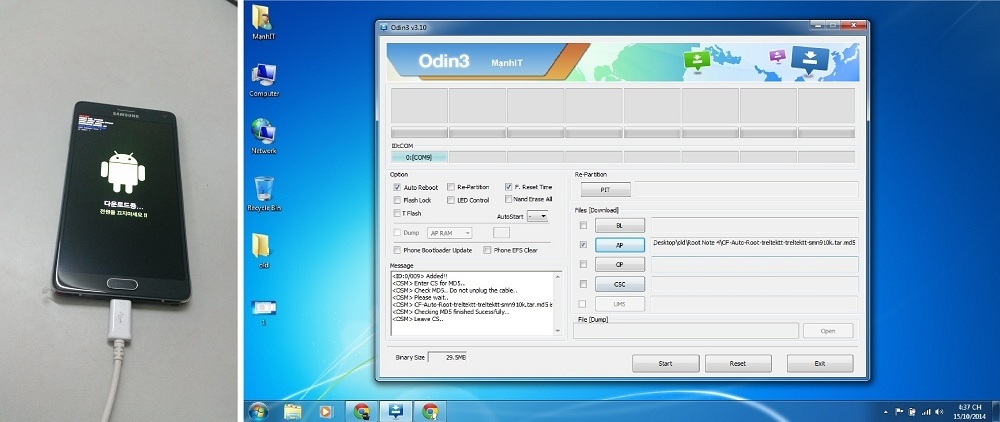Click the Windows Start orb

tap(257, 411)
